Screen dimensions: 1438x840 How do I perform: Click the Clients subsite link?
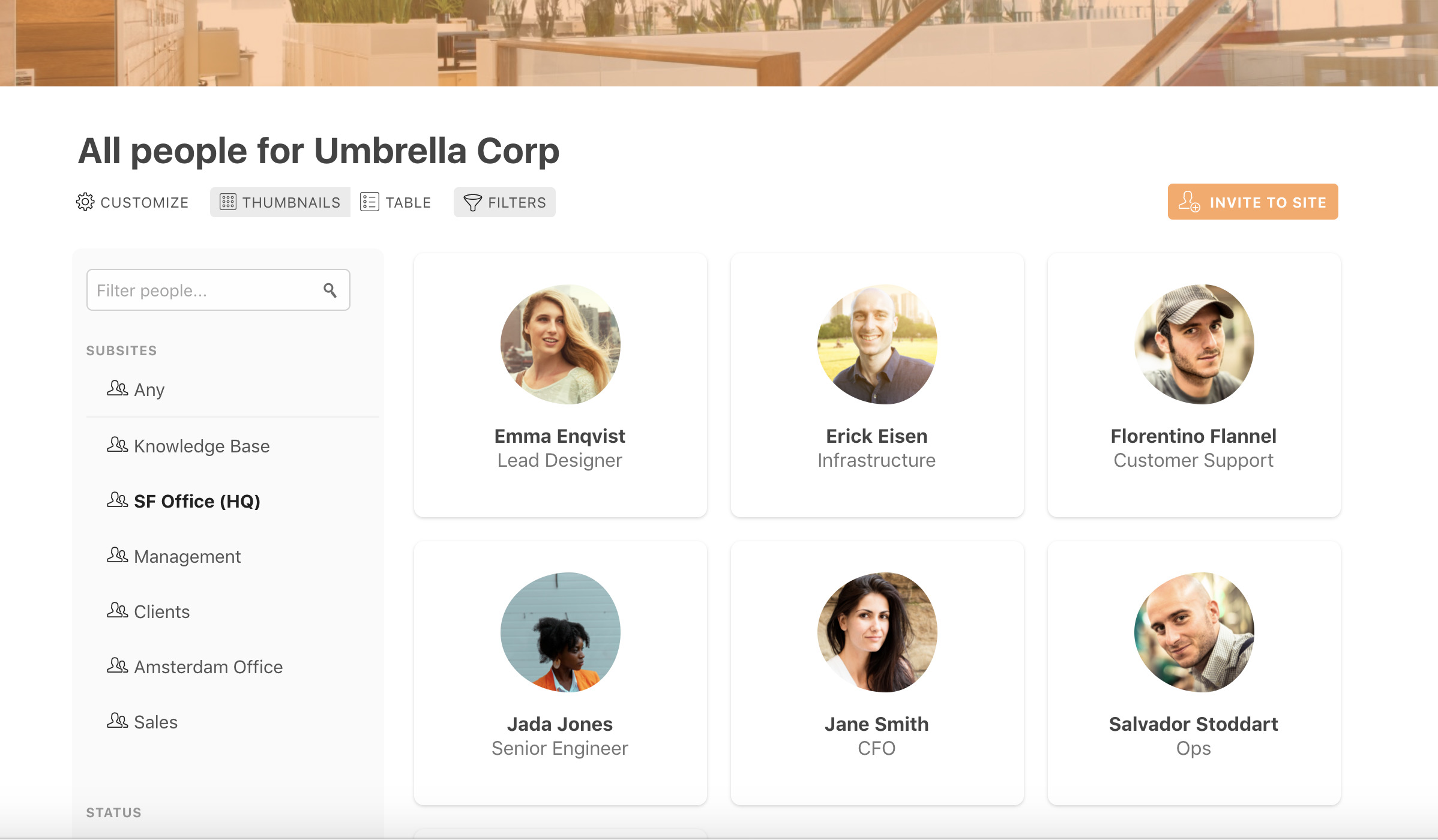(x=162, y=611)
